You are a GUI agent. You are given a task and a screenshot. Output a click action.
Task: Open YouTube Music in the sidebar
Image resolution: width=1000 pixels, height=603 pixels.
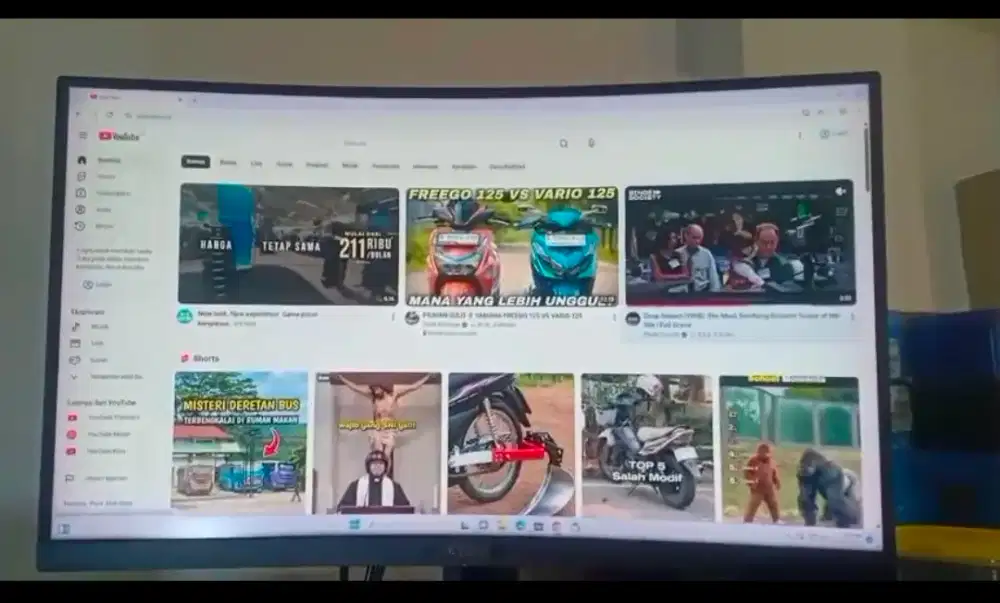100,434
